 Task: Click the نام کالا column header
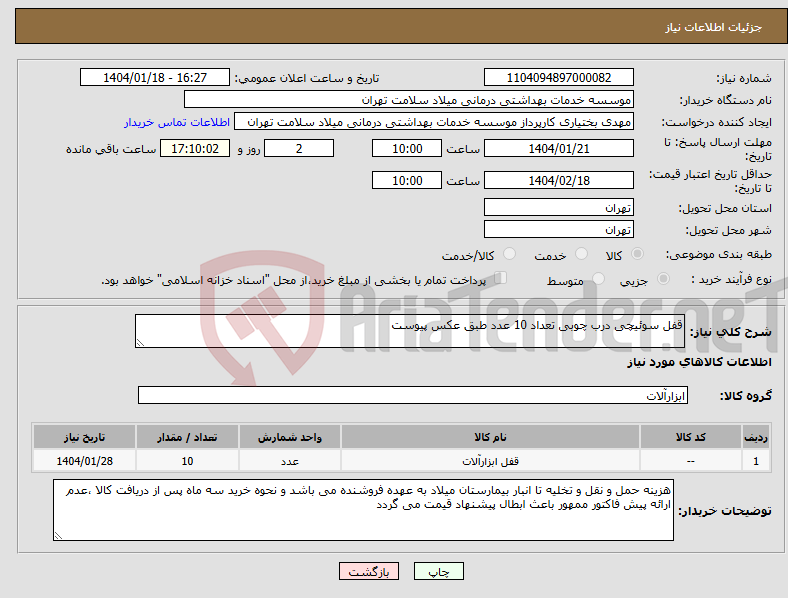click(490, 437)
